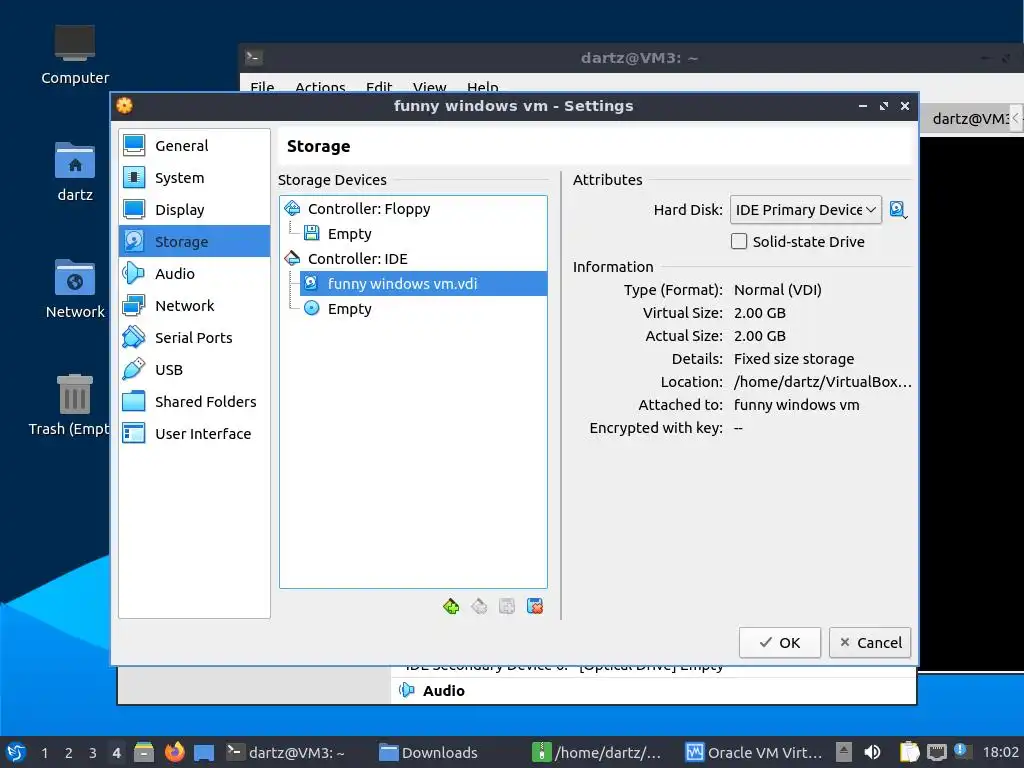Click the network connection tray icon
Screen dimensions: 1024x768
(936, 752)
